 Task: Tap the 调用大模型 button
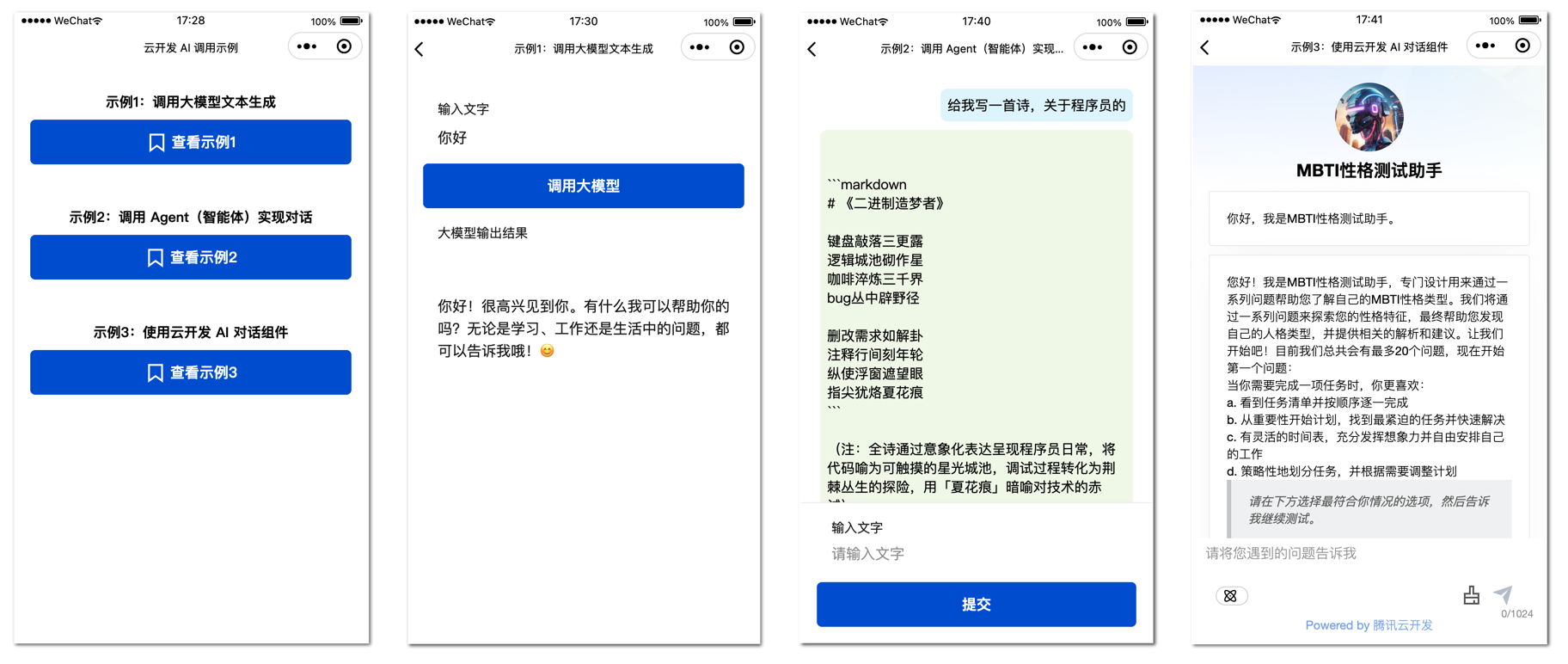click(584, 186)
